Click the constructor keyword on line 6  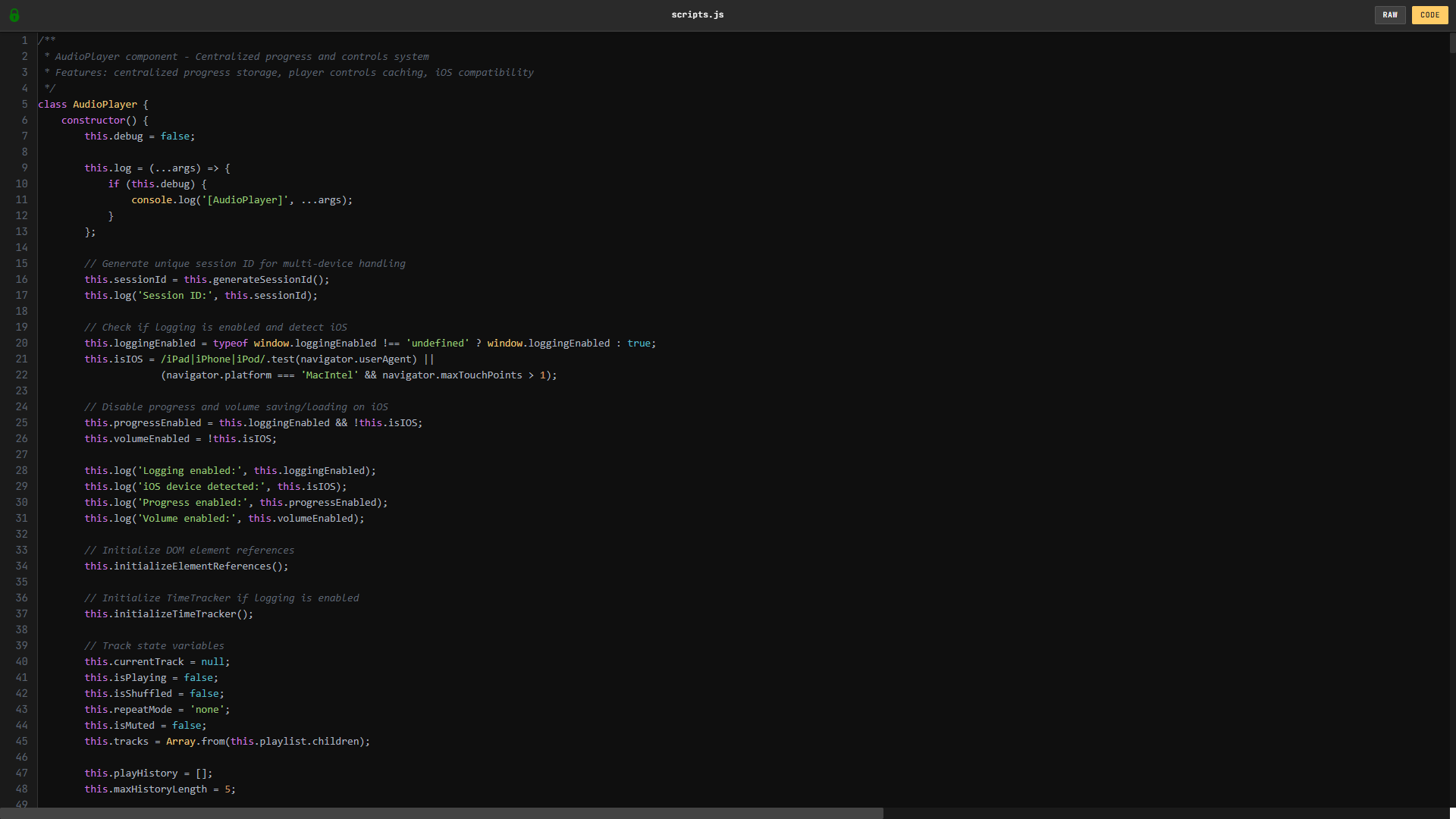click(x=93, y=120)
